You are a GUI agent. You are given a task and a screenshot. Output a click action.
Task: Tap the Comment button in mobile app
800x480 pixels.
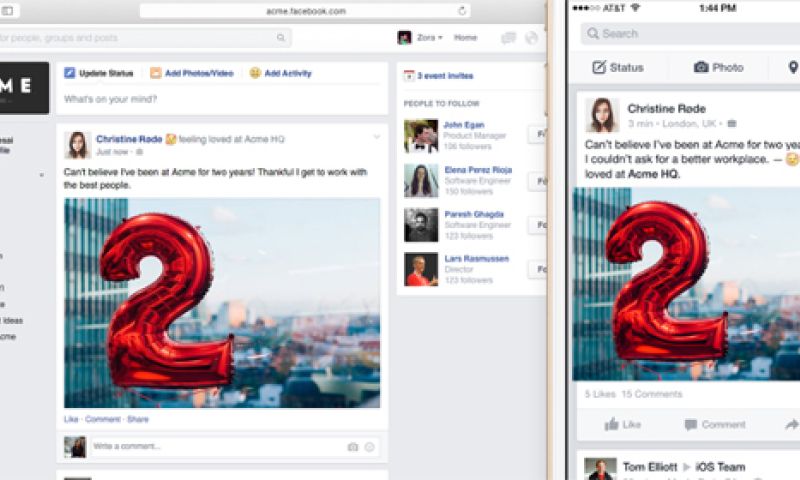pos(715,424)
